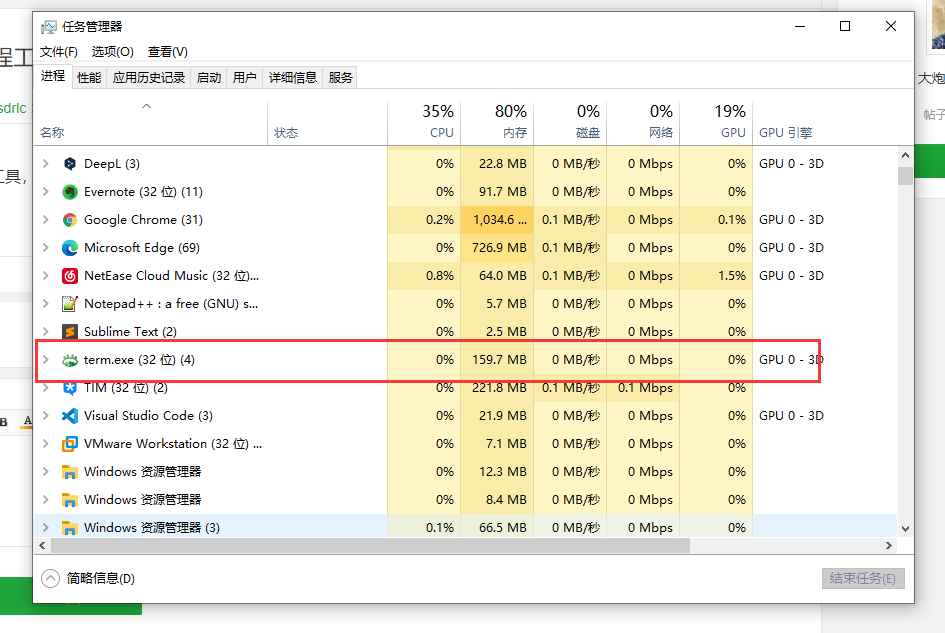The width and height of the screenshot is (945, 633).
Task: Select the TIM (32 位) (2) process name
Action: [126, 388]
